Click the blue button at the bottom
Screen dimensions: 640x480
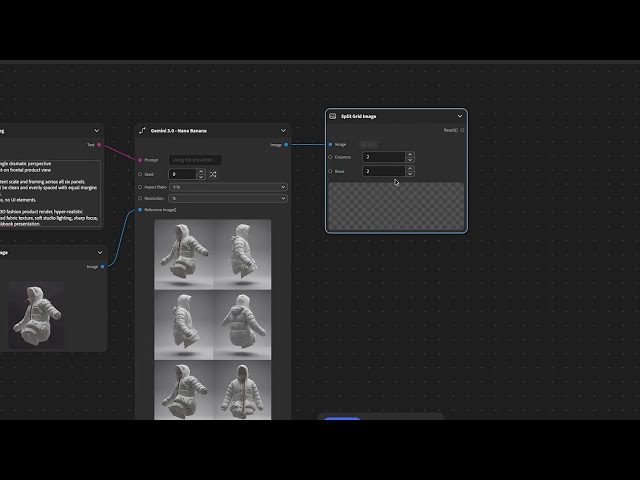click(x=342, y=418)
